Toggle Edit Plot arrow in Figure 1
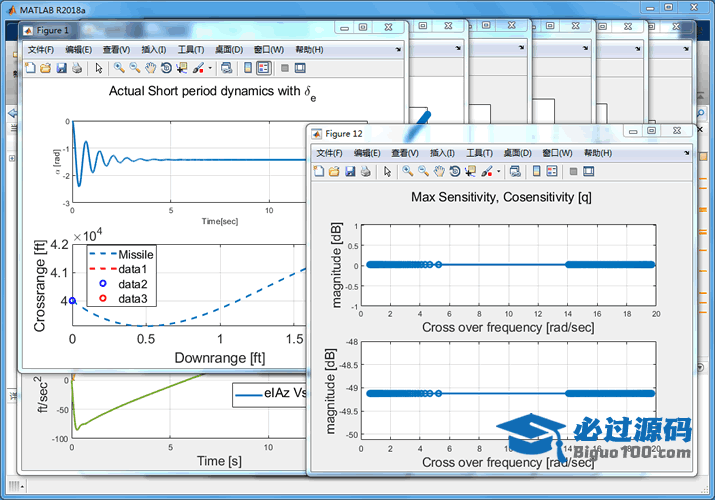This screenshot has width=715, height=500. [x=99, y=68]
